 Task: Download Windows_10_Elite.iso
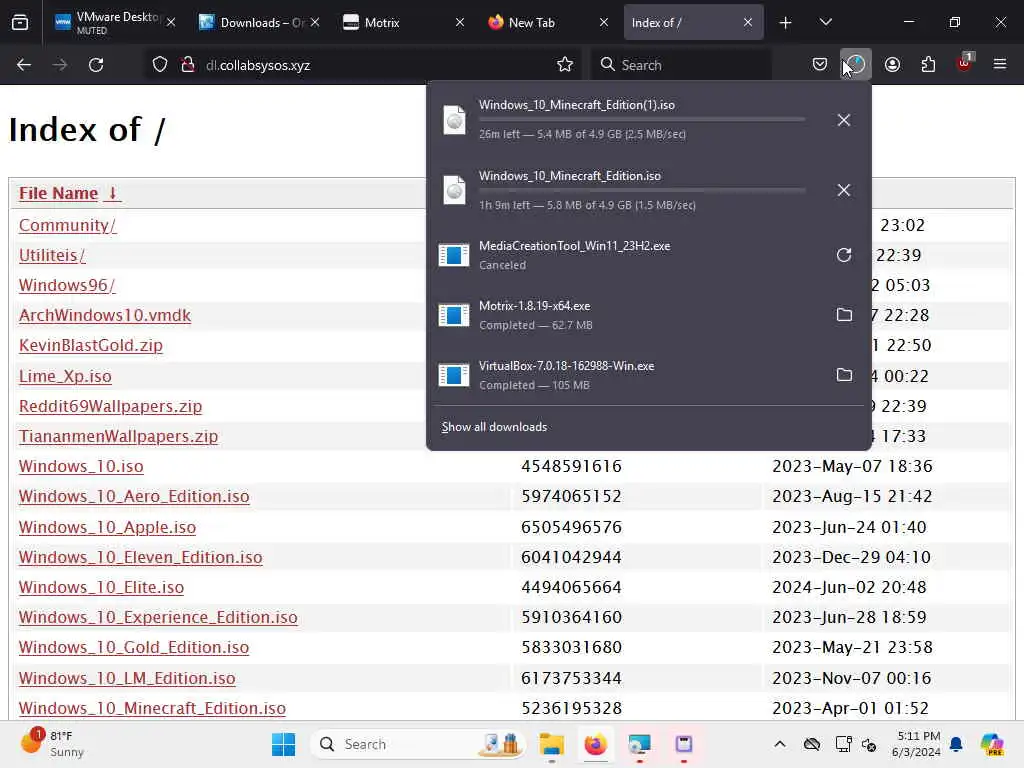click(101, 587)
